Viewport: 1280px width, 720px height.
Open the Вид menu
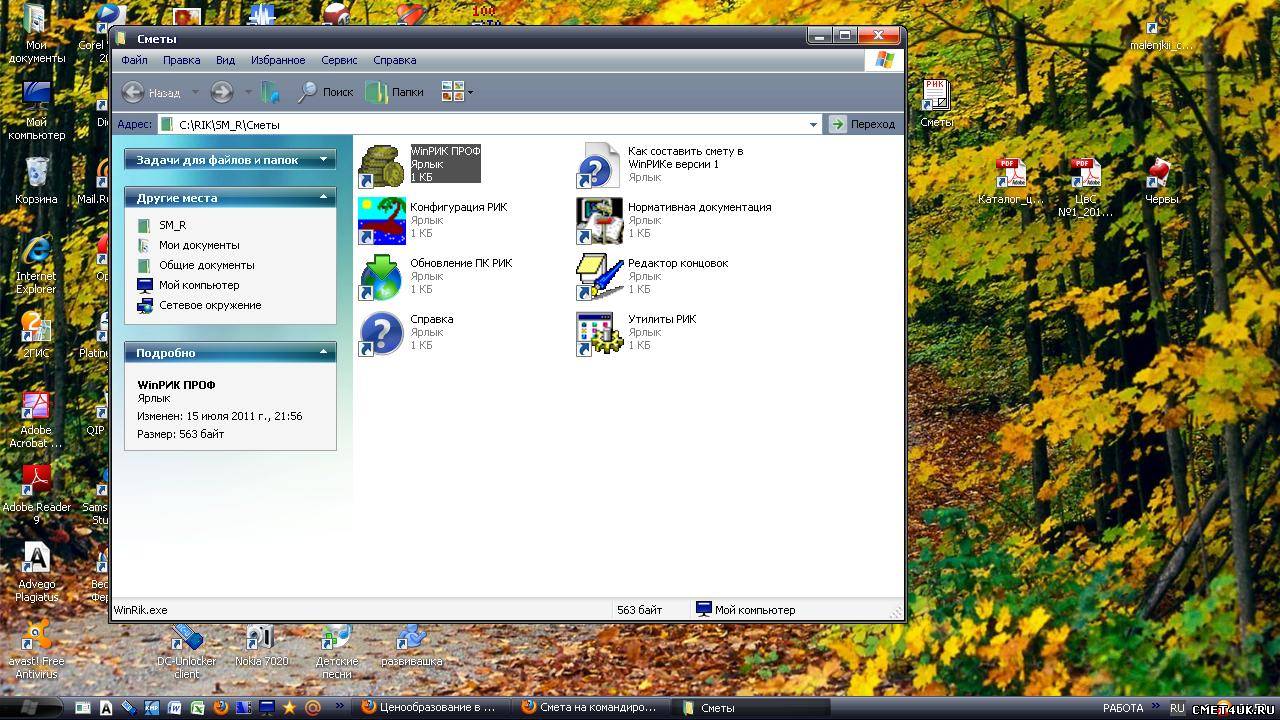[226, 60]
